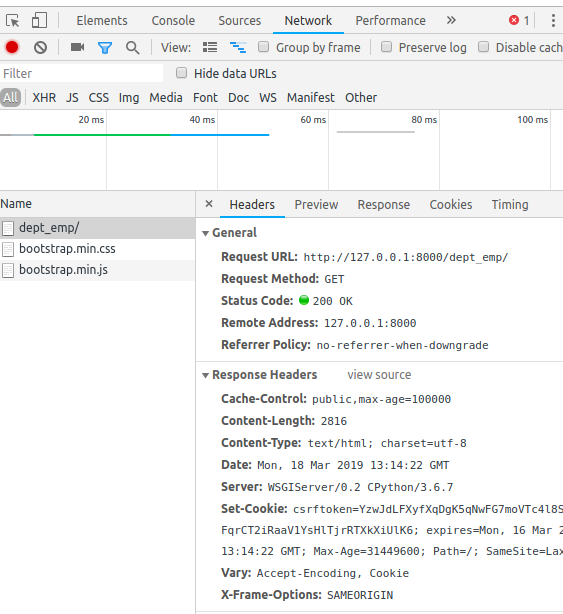Click the bootstrap.min.js file icon
This screenshot has height=614, width=563.
point(8,270)
